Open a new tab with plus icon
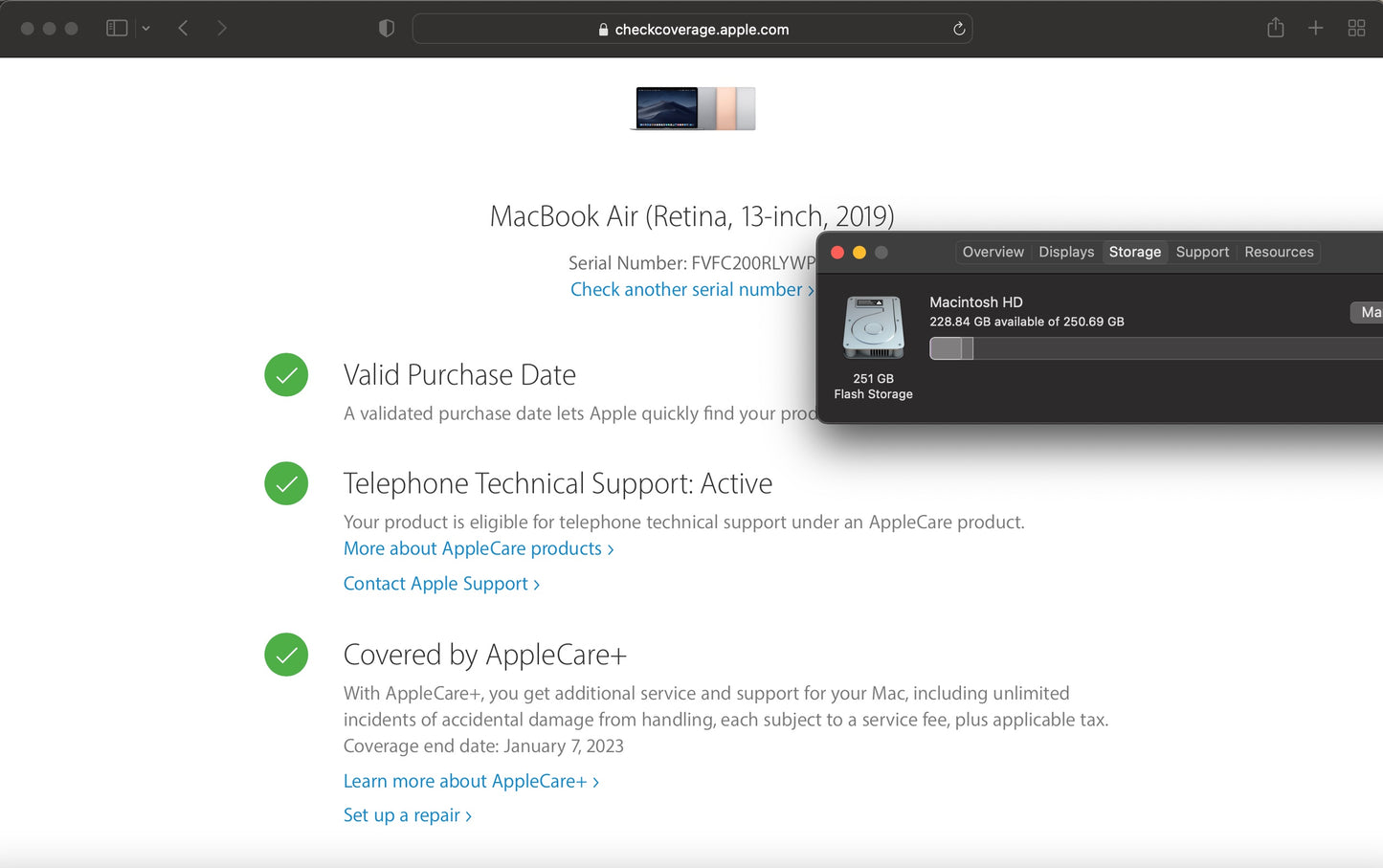 point(1315,29)
